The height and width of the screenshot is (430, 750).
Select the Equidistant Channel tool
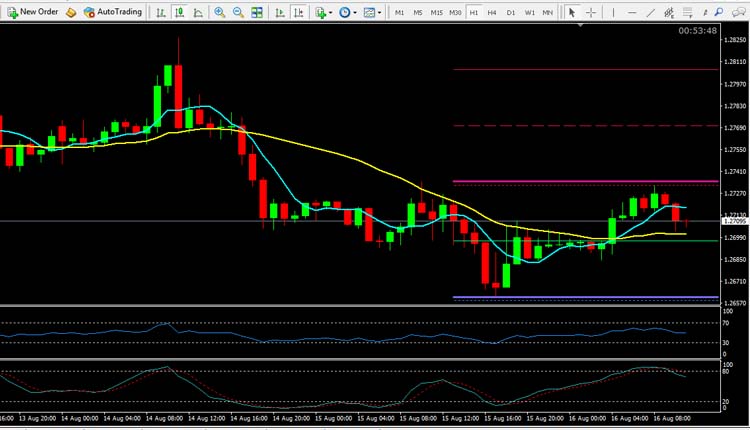coord(669,12)
